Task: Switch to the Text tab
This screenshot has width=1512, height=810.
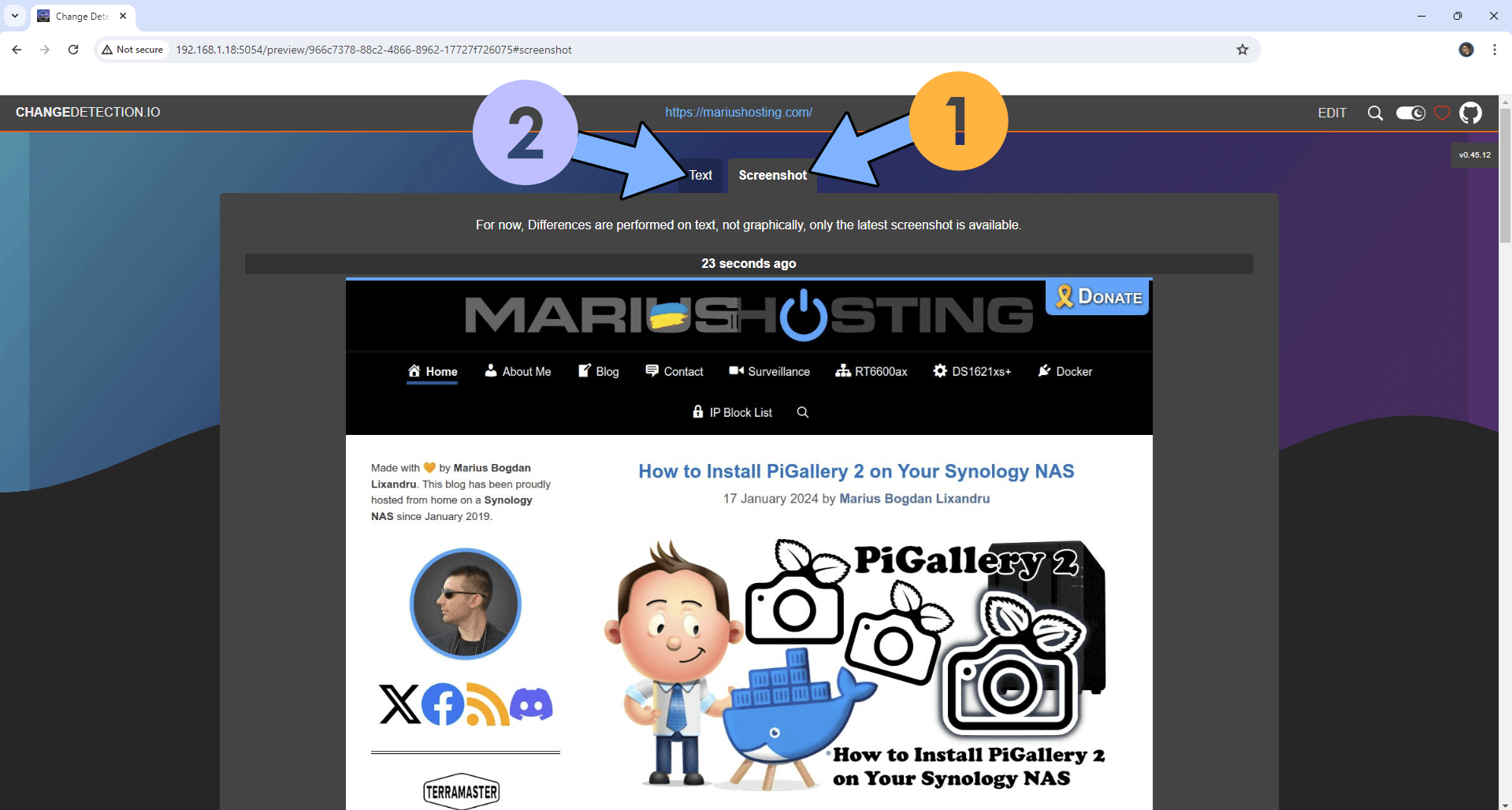Action: [700, 175]
